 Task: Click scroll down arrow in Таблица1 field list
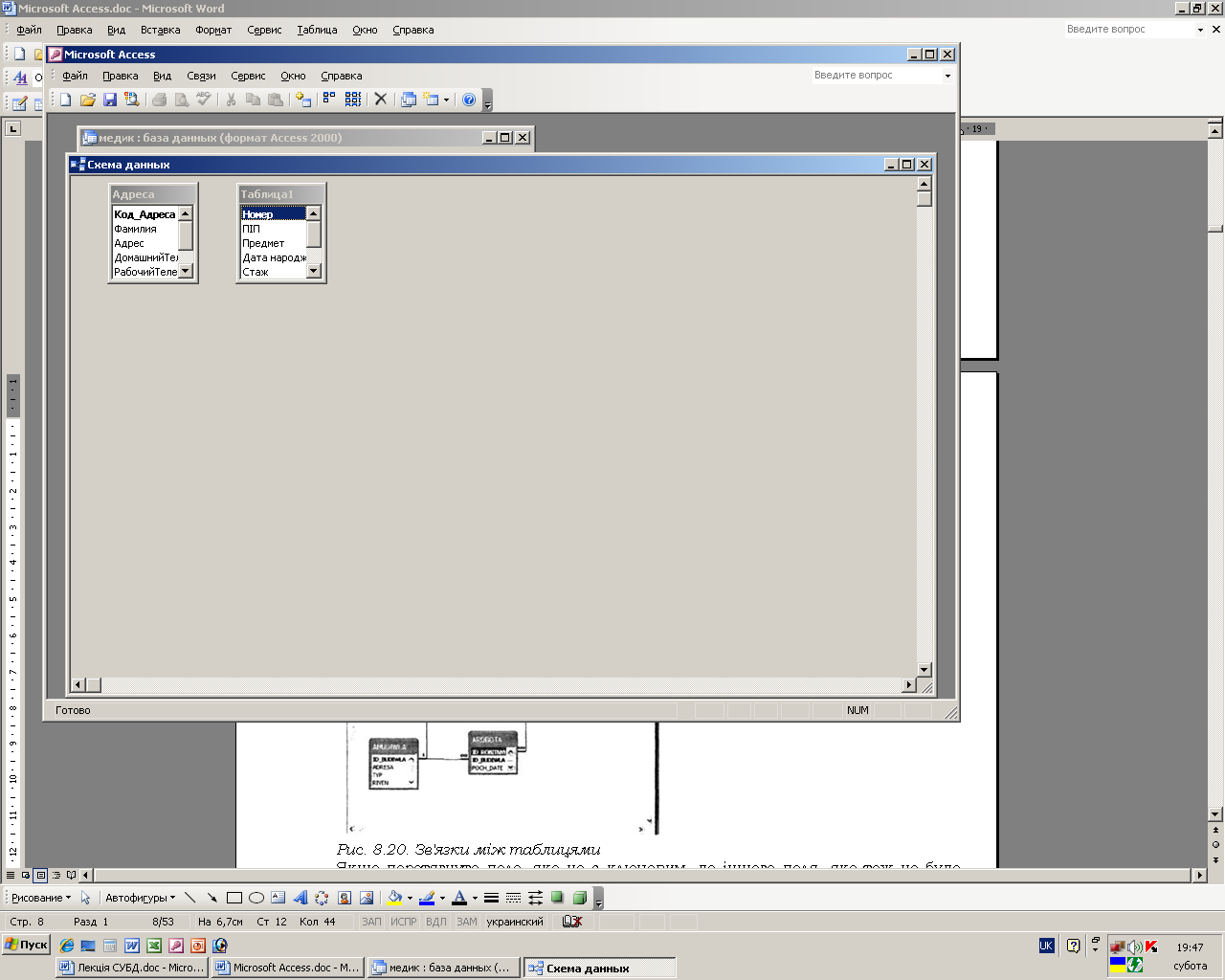(313, 271)
